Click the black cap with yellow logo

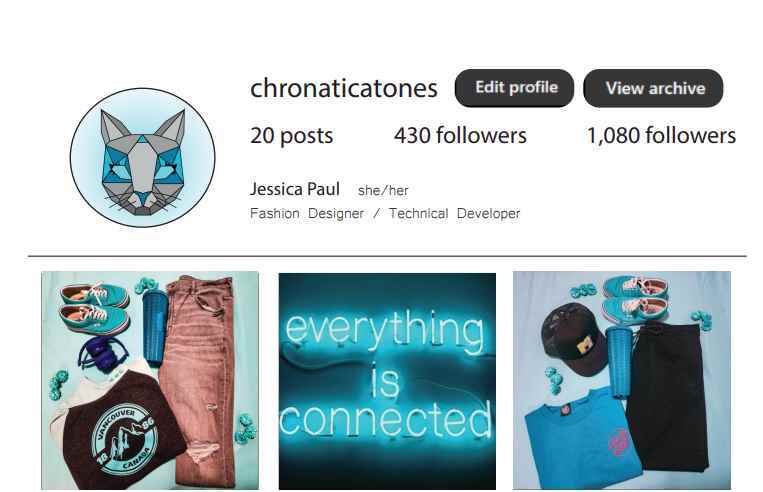(x=574, y=339)
